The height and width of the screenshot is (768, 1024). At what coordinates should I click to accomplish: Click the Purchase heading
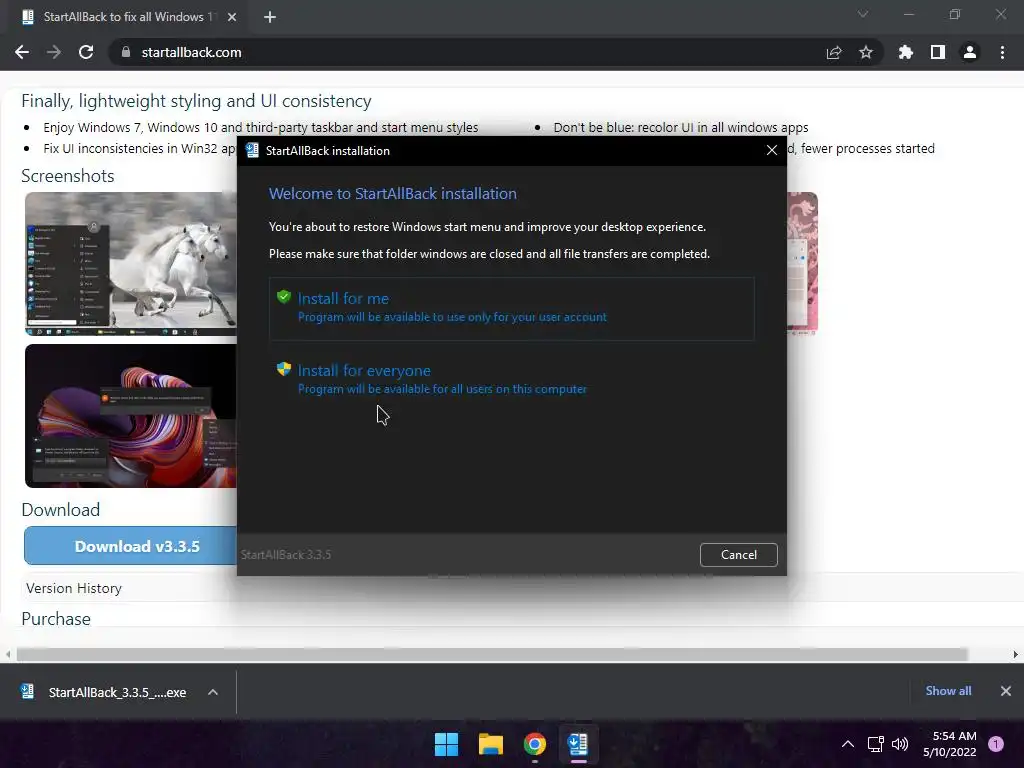pos(56,618)
